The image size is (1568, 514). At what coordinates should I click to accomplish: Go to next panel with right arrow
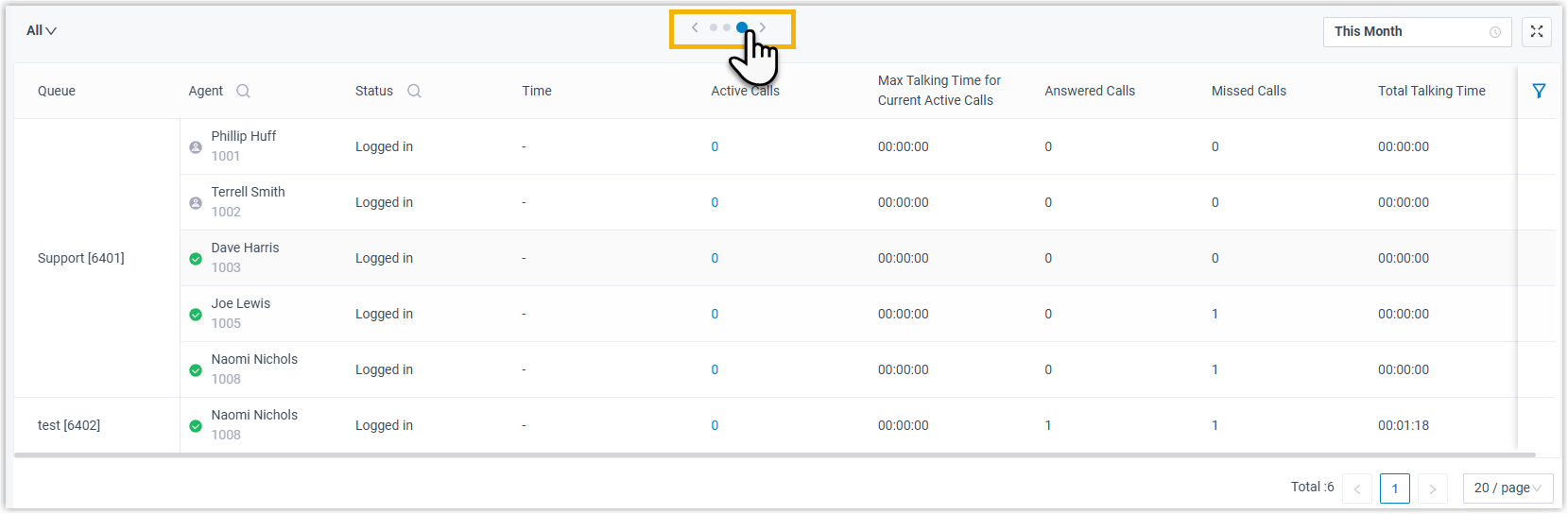click(x=763, y=27)
